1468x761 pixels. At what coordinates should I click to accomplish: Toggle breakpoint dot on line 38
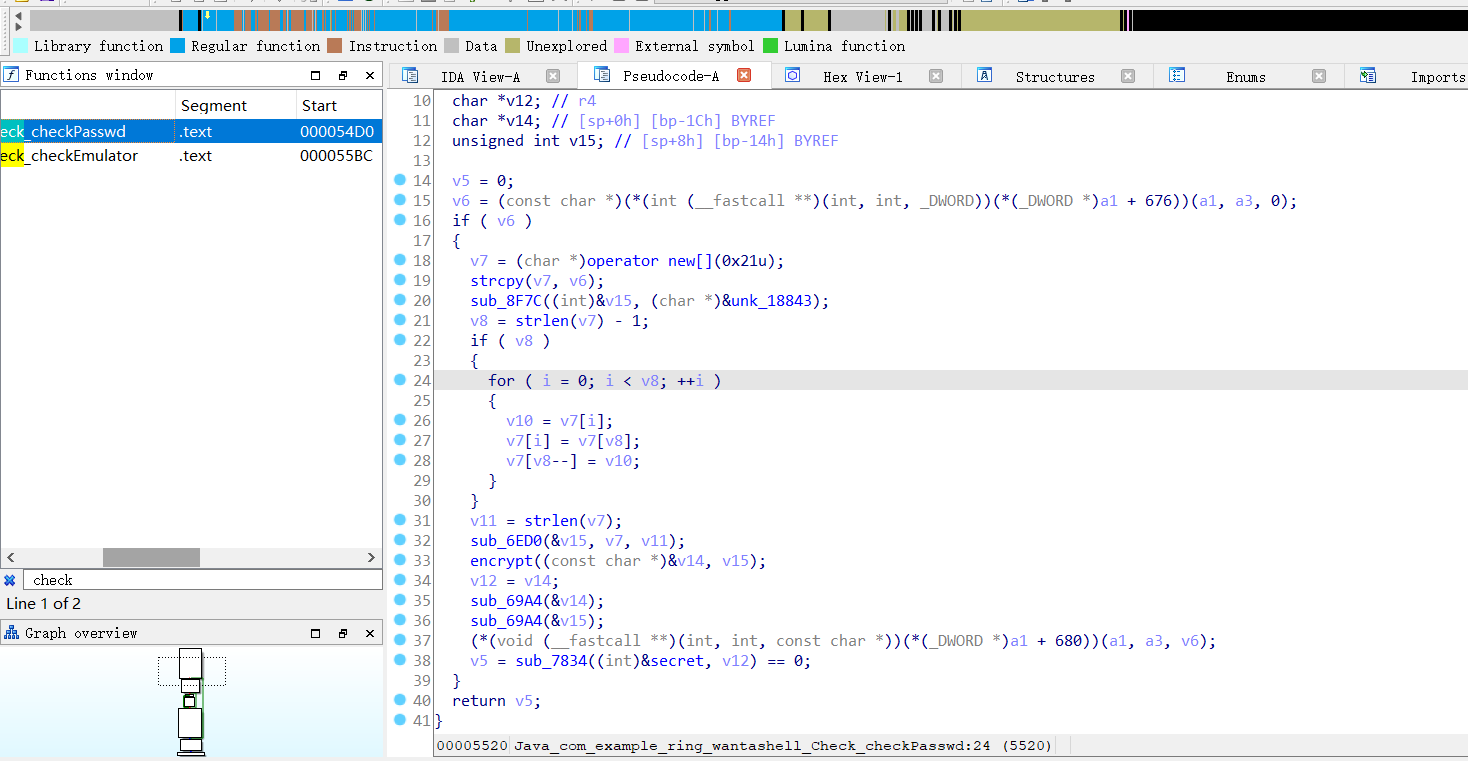click(x=399, y=660)
